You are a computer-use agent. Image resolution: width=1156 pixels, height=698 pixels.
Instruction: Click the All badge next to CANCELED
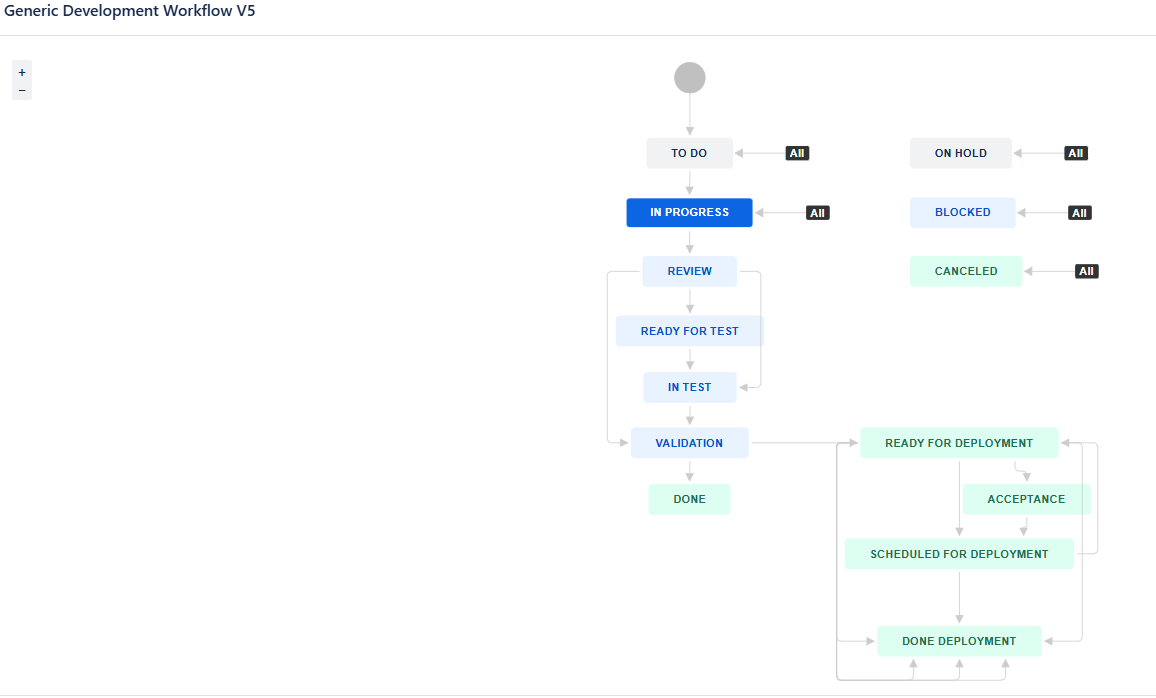click(1087, 271)
